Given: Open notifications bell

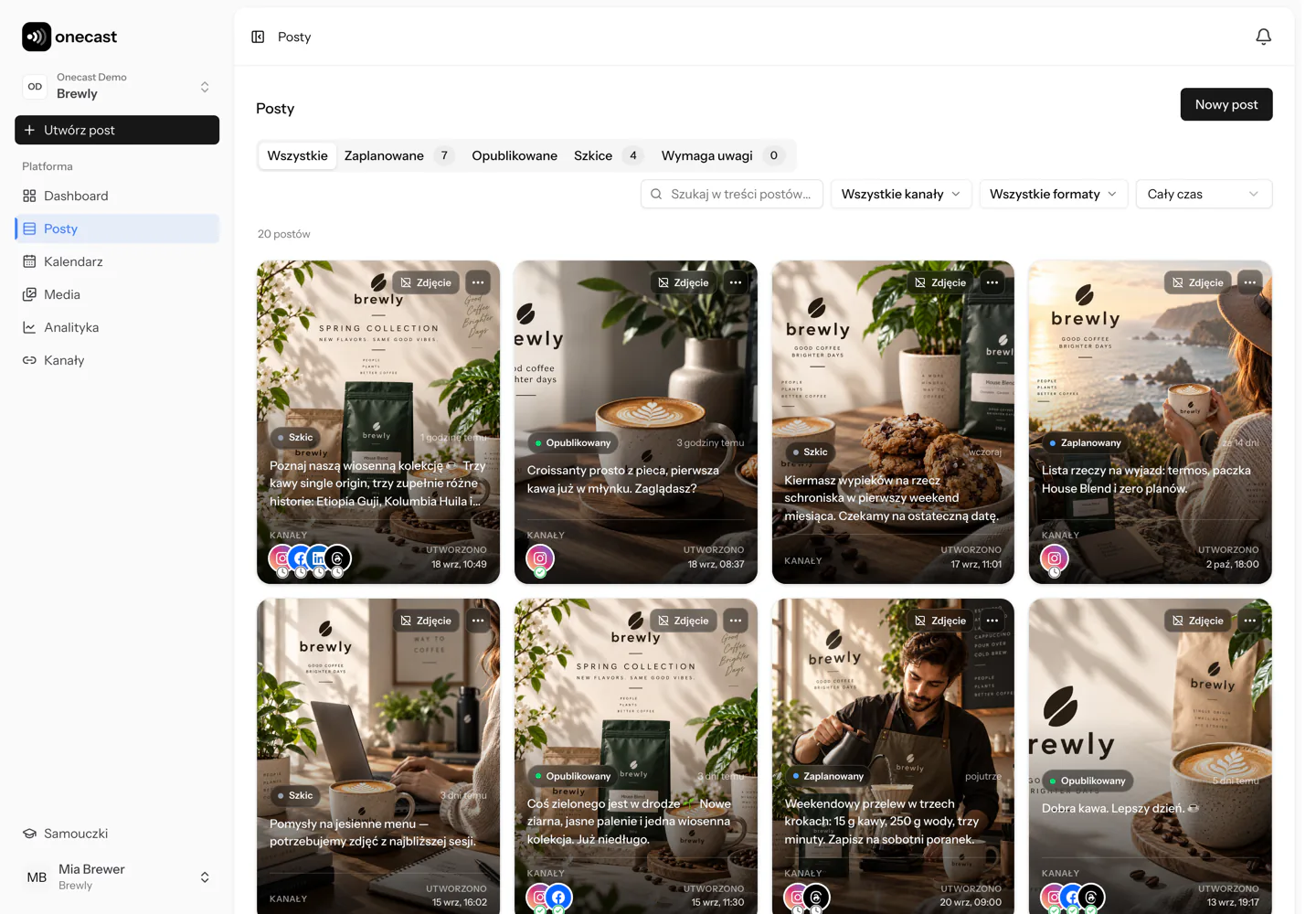Looking at the screenshot, I should 1263,37.
